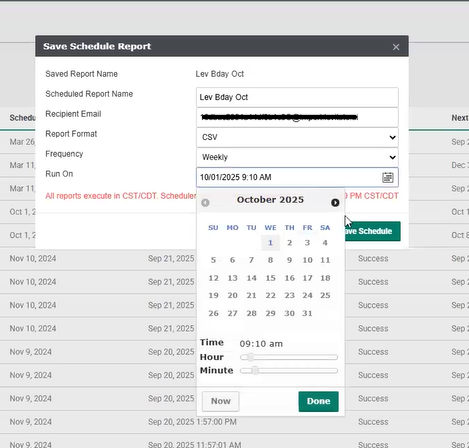Screen dimensions: 469x448
Task: Click the Recipient Email field
Action: tap(297, 117)
